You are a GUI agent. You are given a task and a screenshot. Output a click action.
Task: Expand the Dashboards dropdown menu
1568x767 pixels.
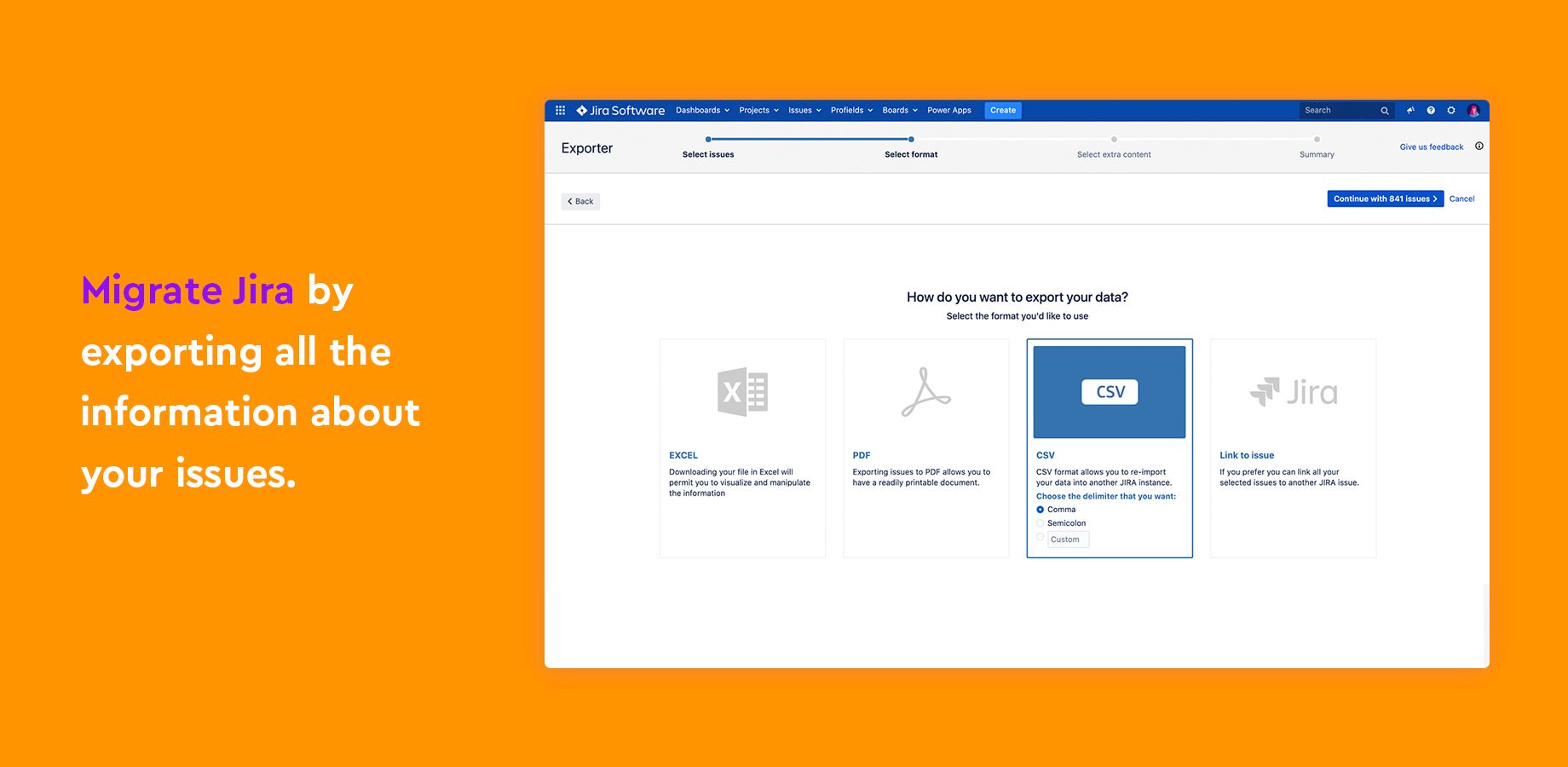coord(703,110)
